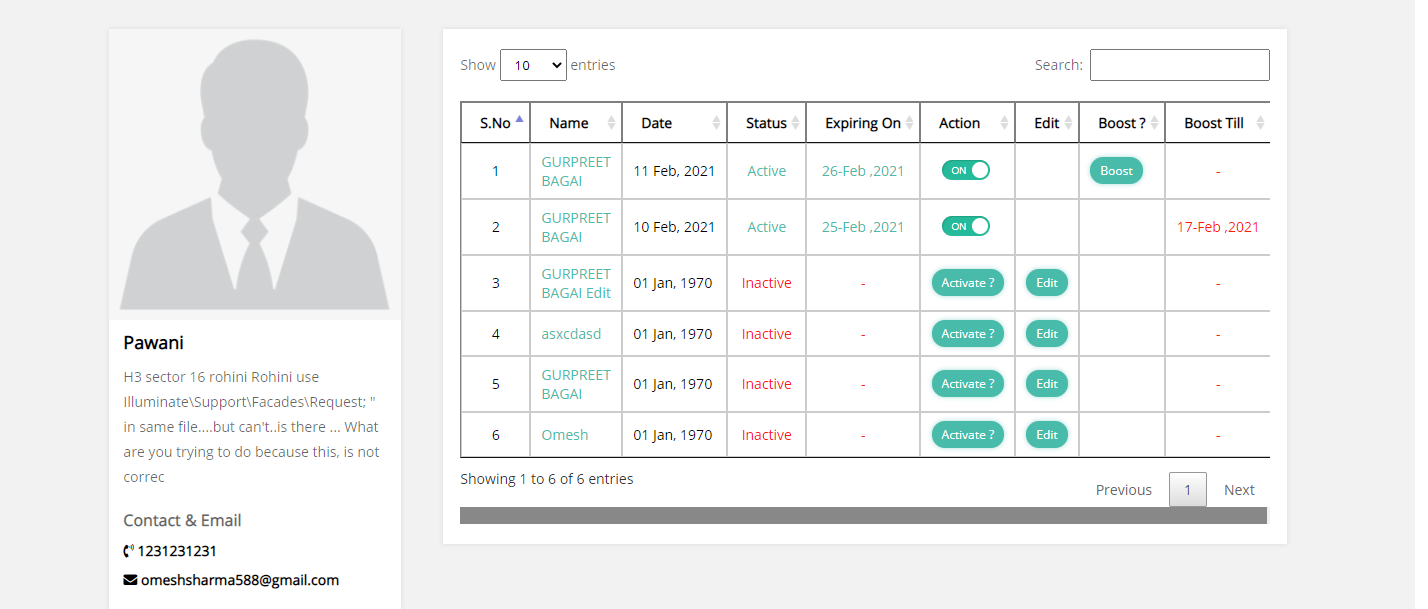Open the show entries dropdown
The height and width of the screenshot is (609, 1428).
point(533,65)
